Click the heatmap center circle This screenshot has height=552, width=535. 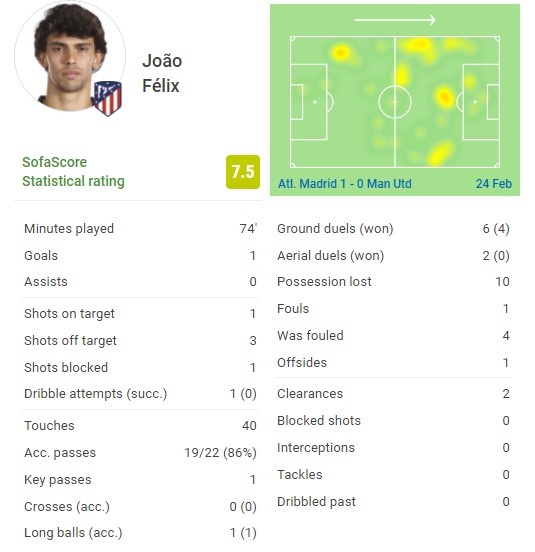pyautogui.click(x=395, y=102)
